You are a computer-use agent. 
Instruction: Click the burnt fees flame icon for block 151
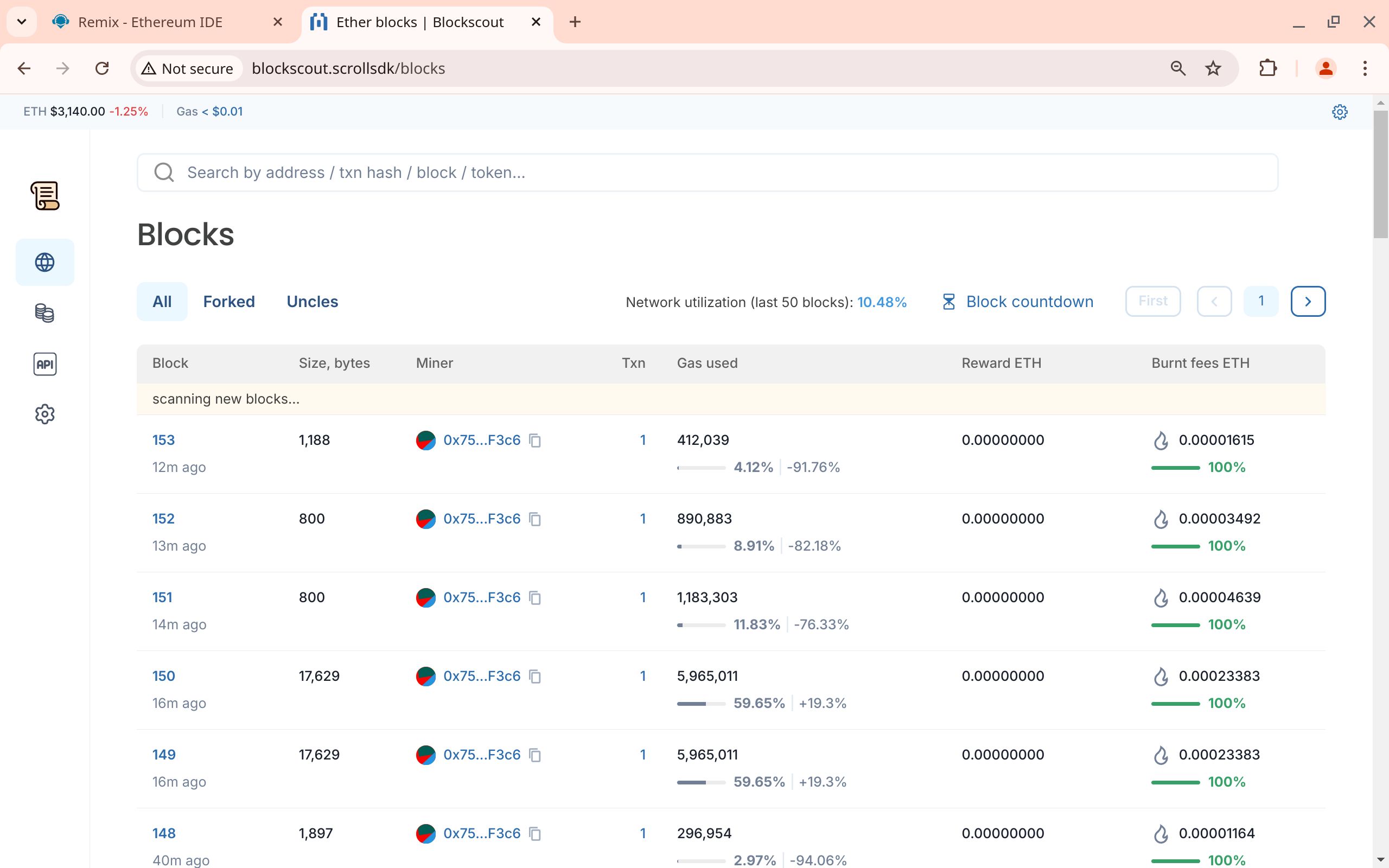[x=1161, y=598]
